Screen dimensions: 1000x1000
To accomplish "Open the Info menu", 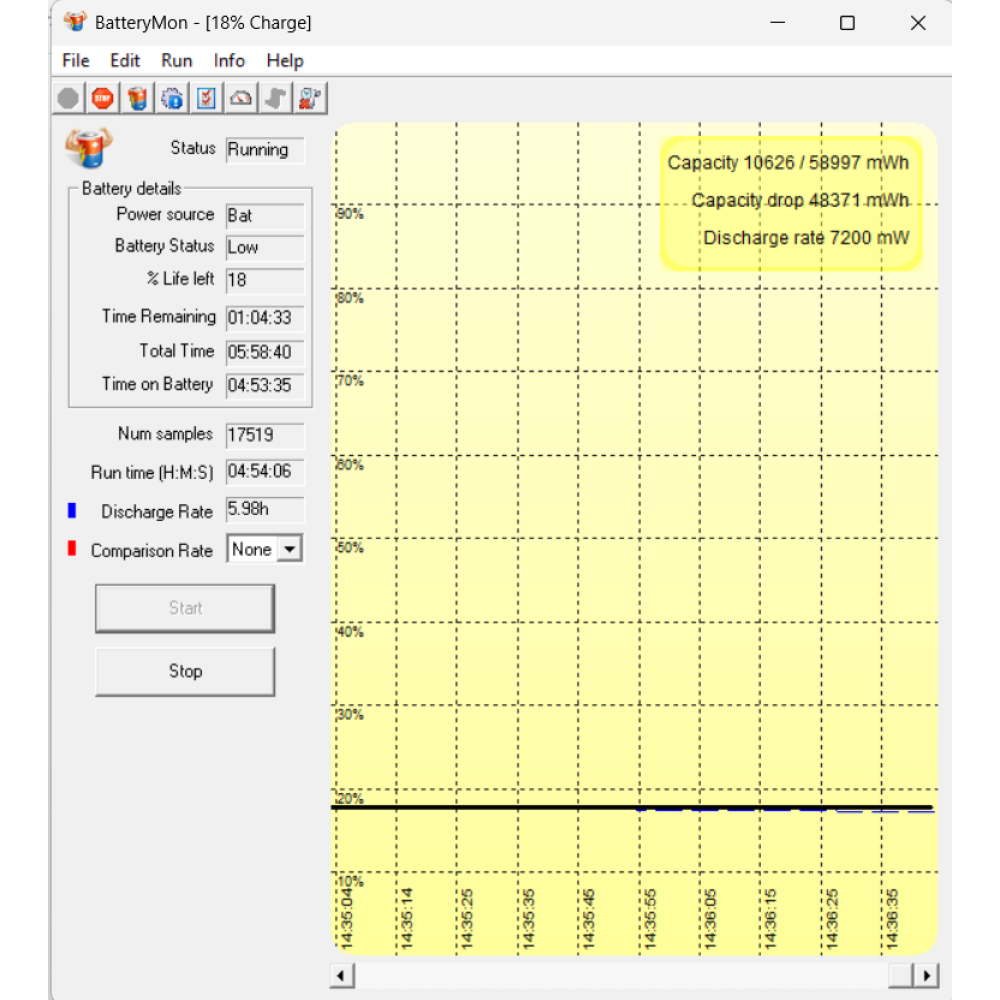I will pos(229,61).
